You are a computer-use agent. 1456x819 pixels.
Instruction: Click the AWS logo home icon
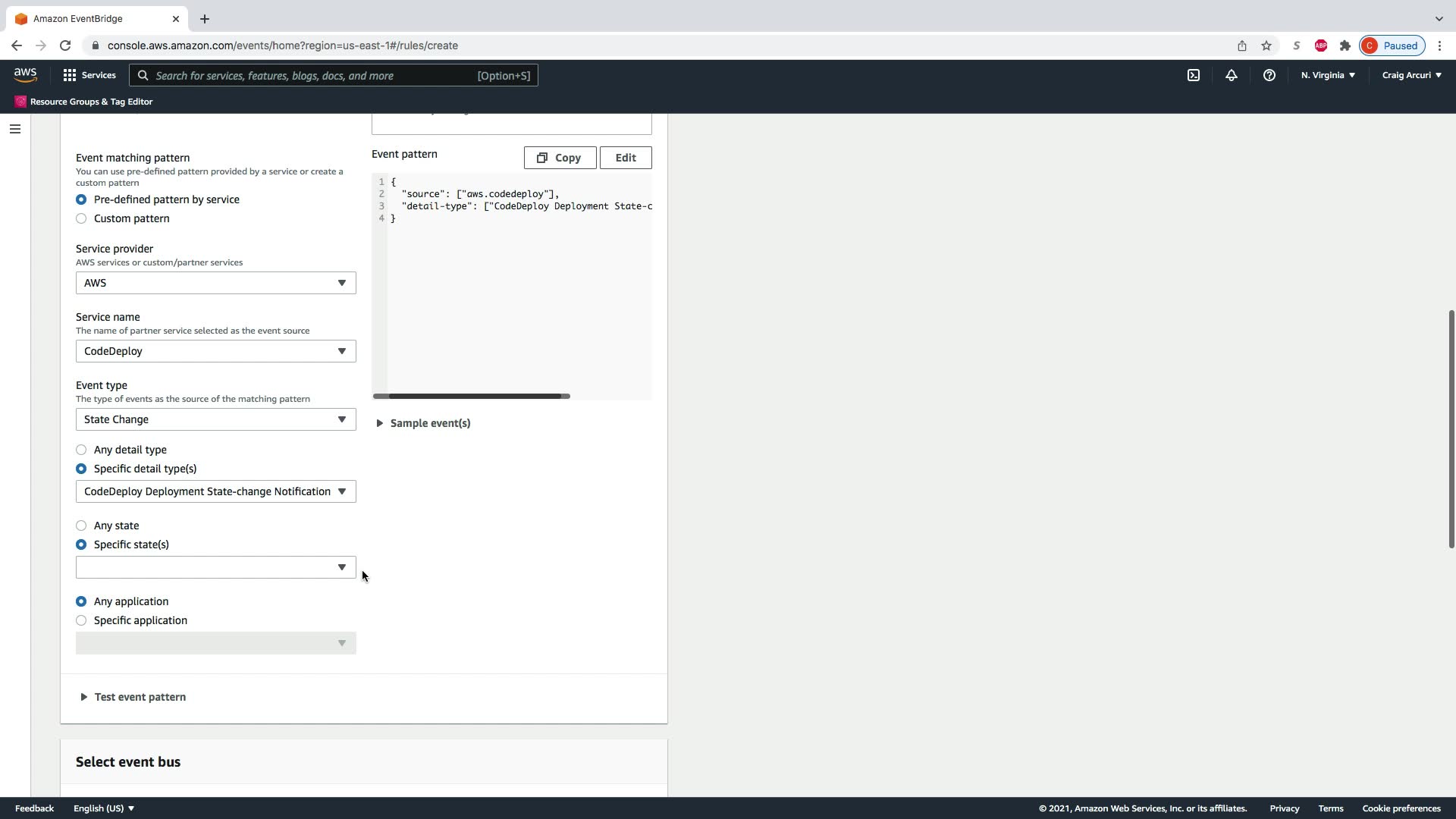click(25, 74)
